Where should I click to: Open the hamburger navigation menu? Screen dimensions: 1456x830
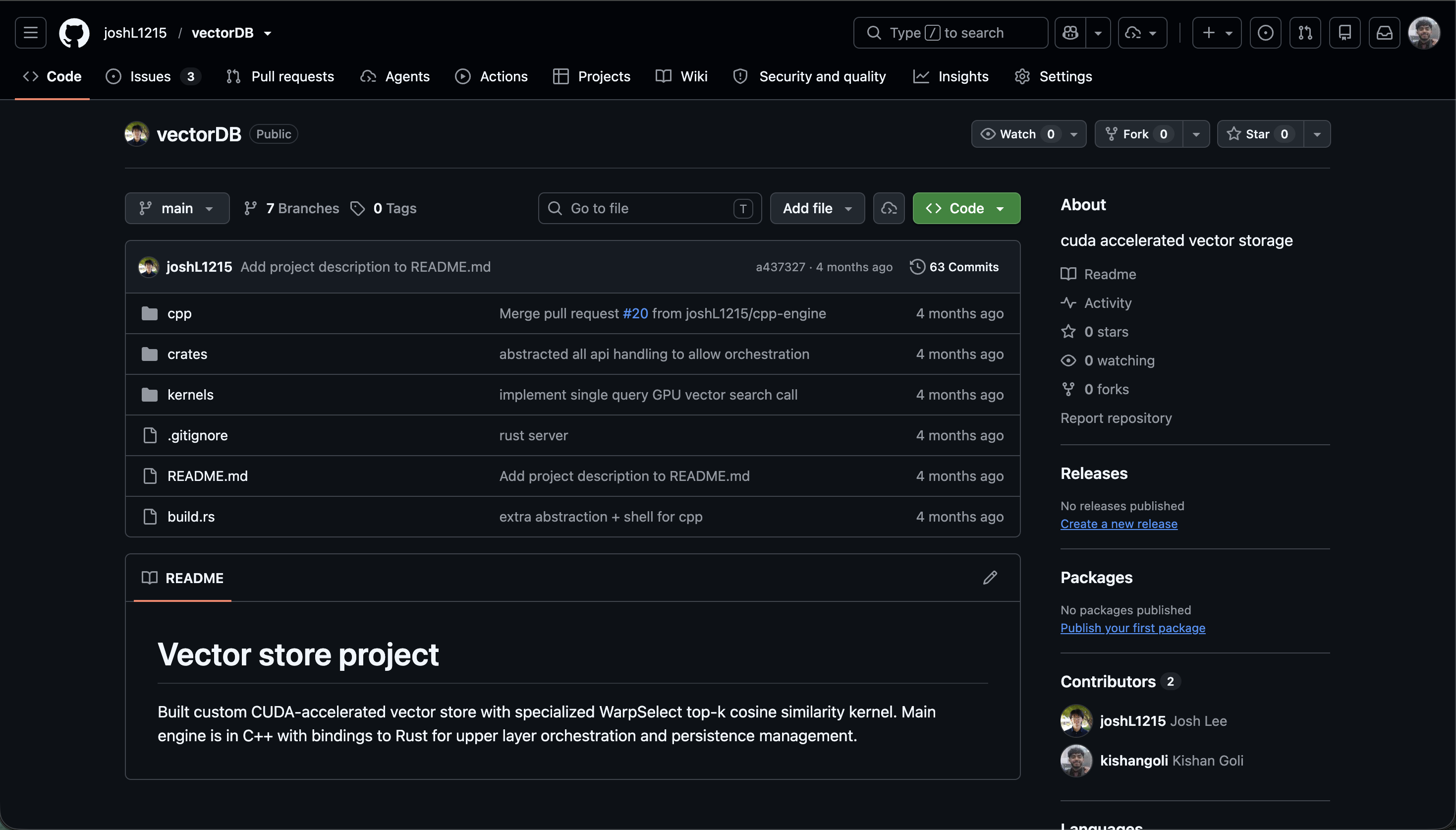pos(31,33)
